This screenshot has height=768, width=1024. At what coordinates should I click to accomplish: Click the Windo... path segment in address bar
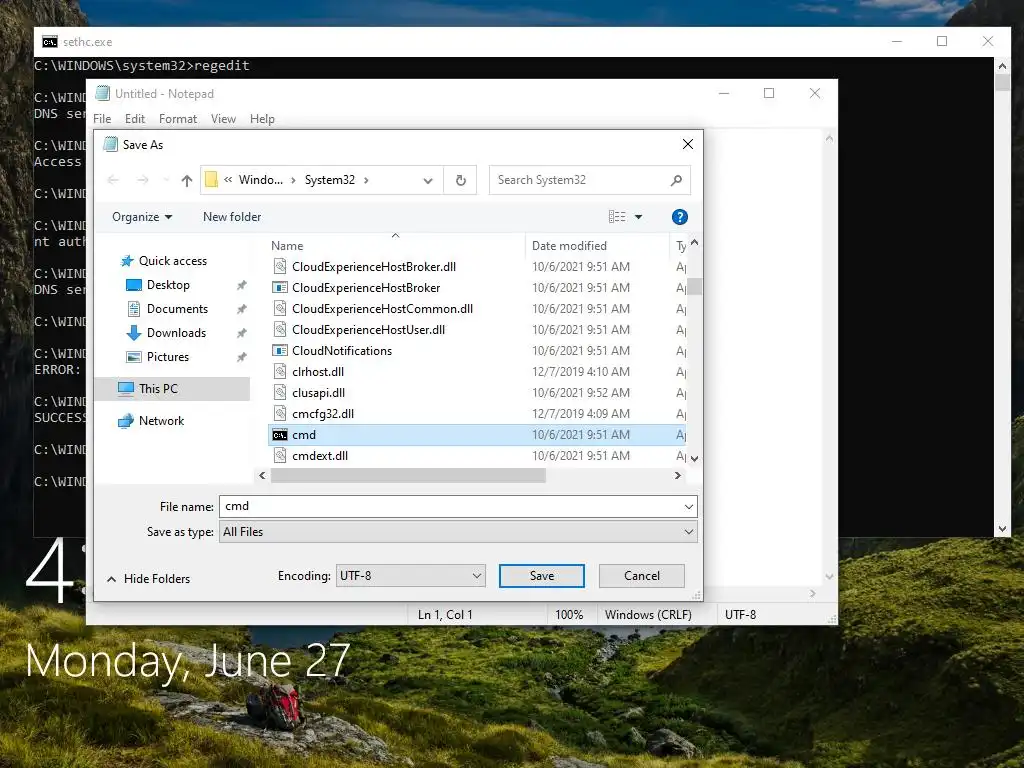point(261,180)
